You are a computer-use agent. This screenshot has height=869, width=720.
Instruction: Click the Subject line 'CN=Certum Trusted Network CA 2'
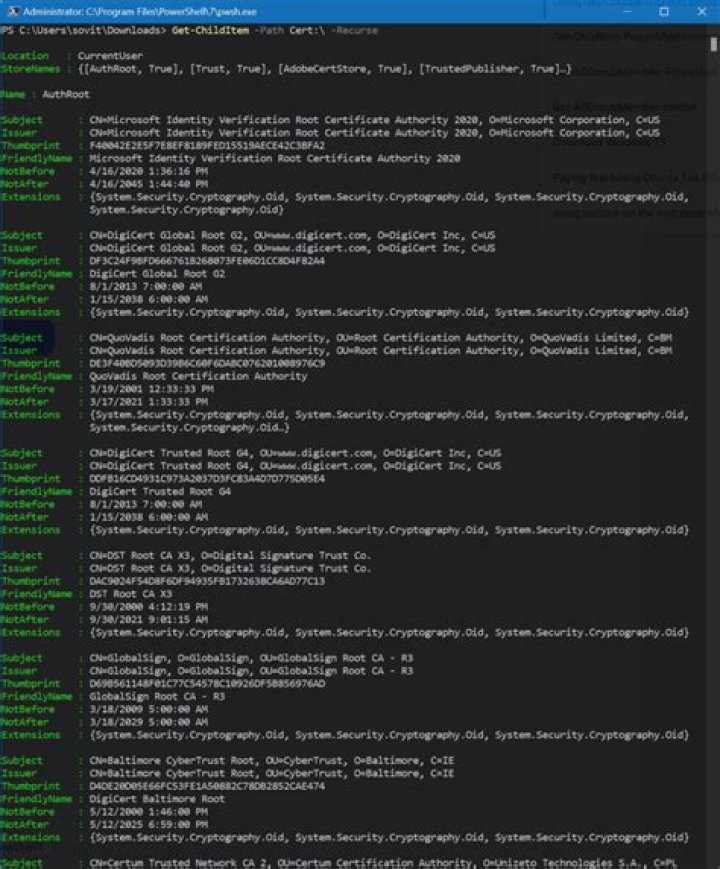(x=383, y=863)
